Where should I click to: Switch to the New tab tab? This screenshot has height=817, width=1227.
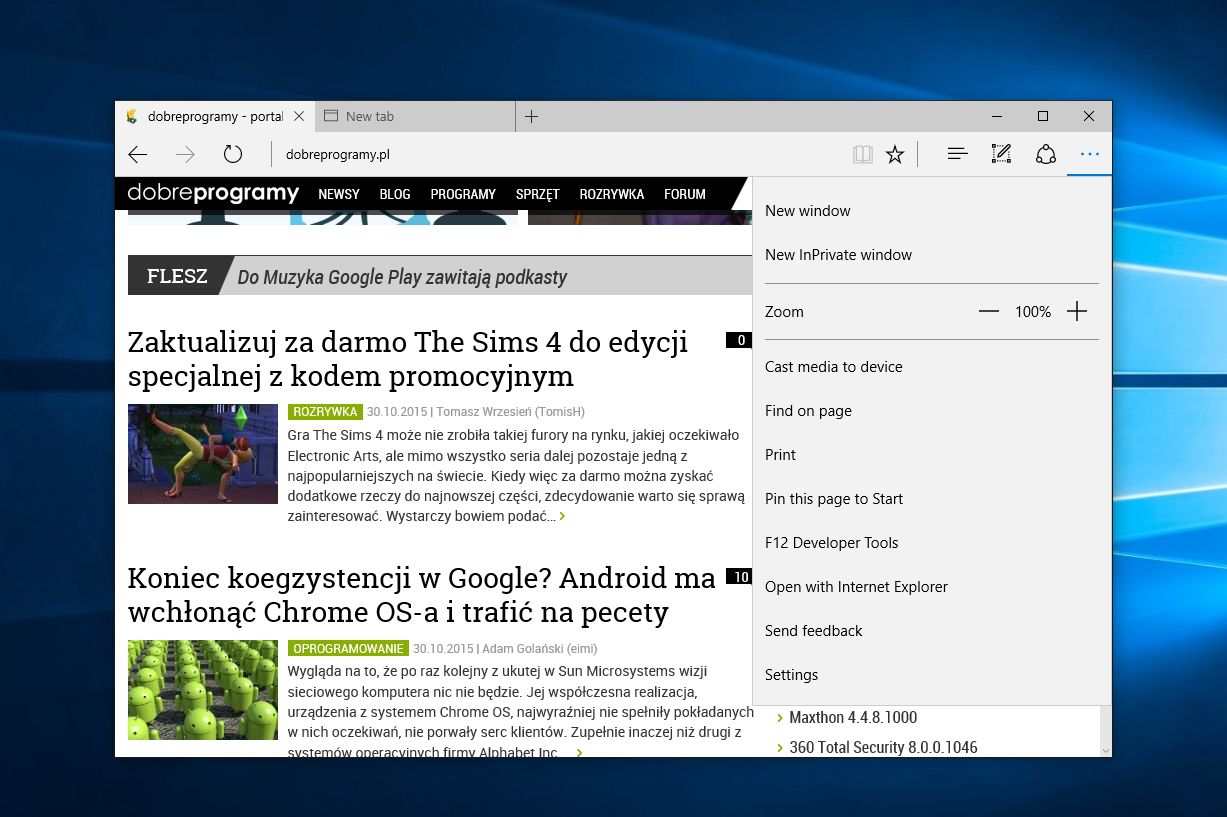click(x=415, y=116)
